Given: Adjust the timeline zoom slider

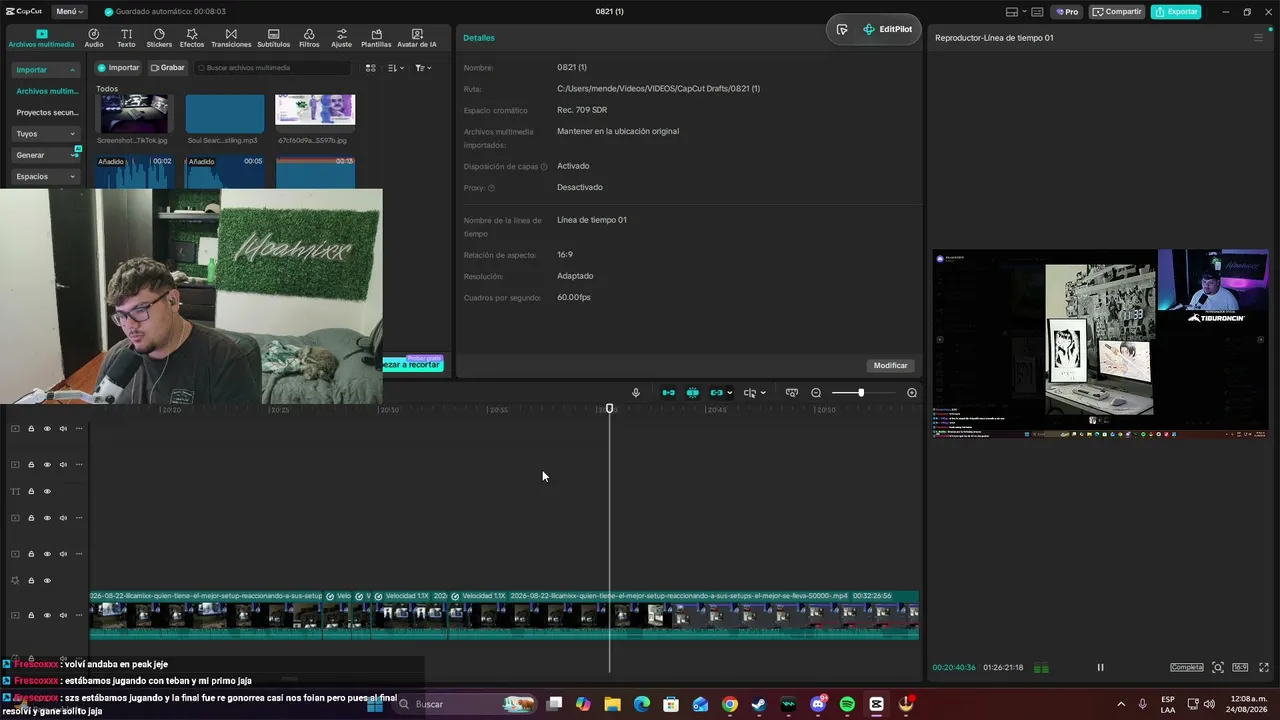Looking at the screenshot, I should [x=860, y=393].
